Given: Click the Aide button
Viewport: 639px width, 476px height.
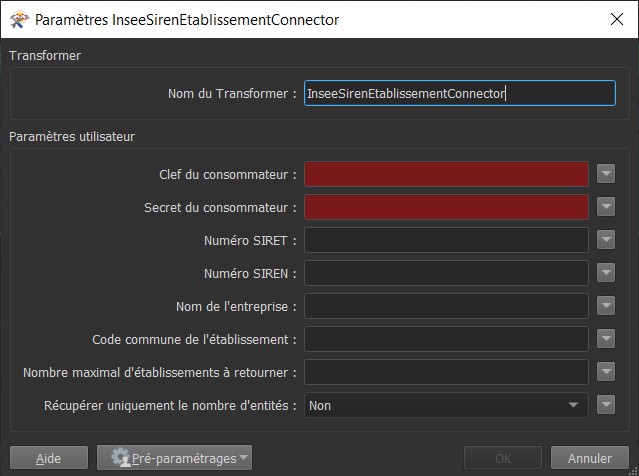Looking at the screenshot, I should tap(48, 458).
